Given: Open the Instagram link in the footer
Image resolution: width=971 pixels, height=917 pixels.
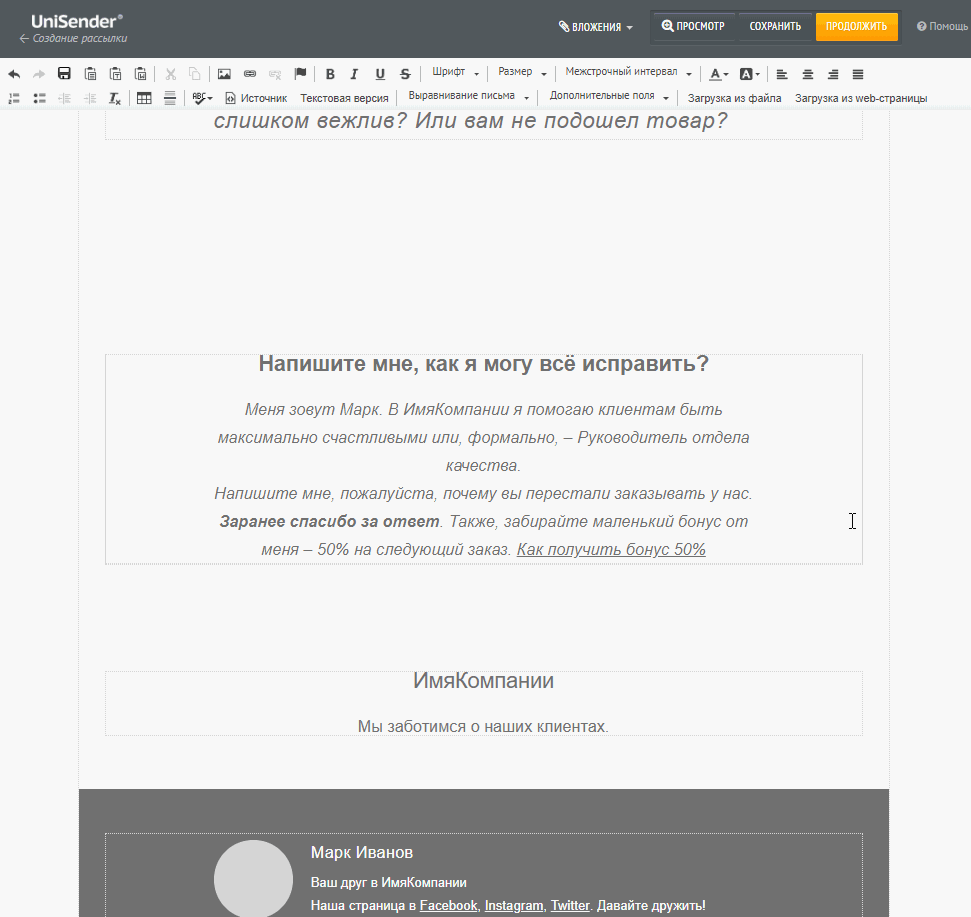Looking at the screenshot, I should coord(514,905).
